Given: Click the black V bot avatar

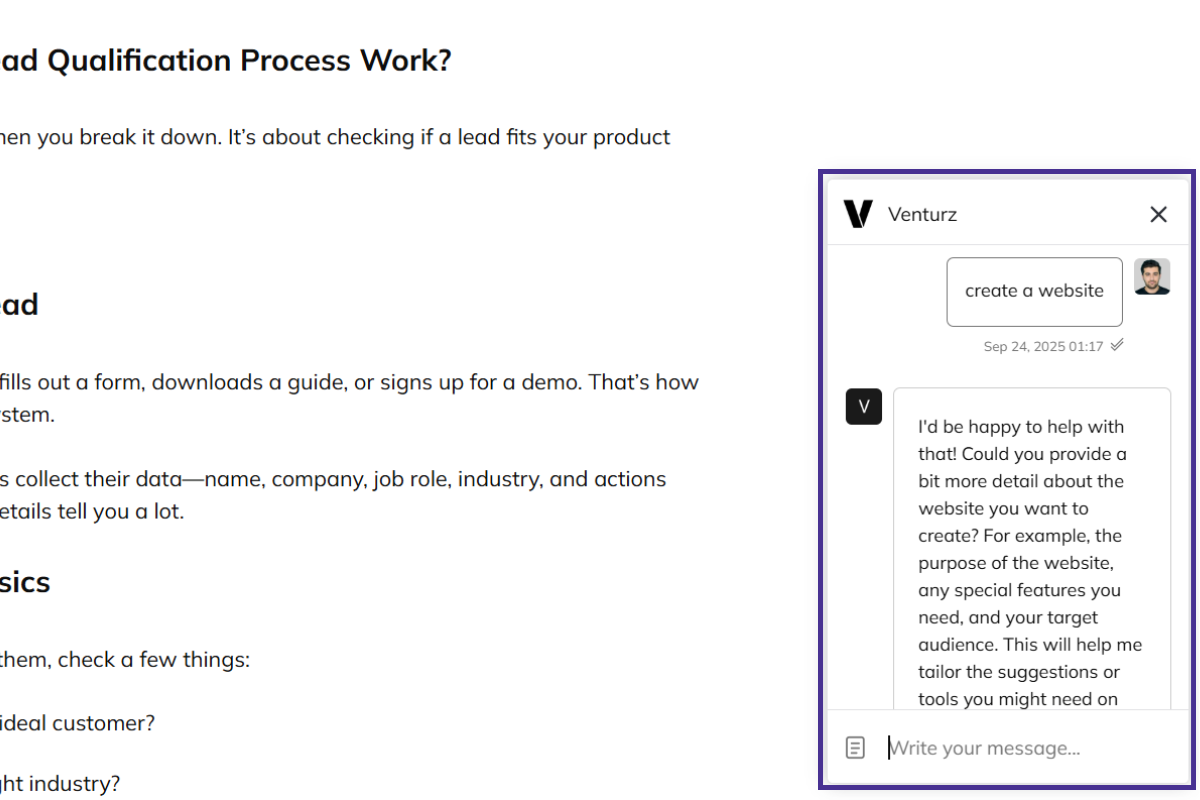Looking at the screenshot, I should point(864,406).
